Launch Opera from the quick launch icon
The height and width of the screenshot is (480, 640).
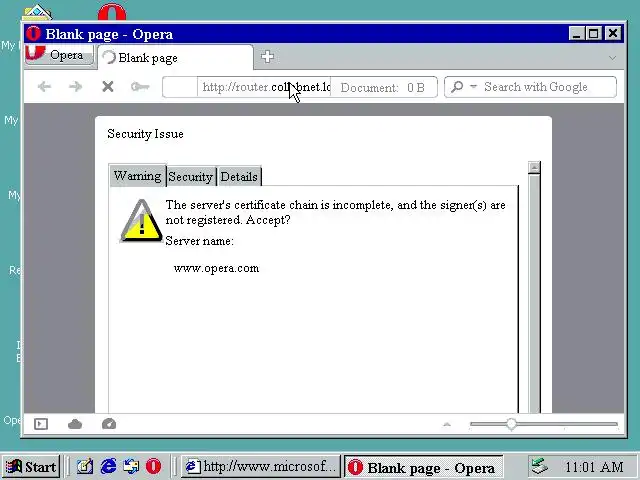(153, 466)
